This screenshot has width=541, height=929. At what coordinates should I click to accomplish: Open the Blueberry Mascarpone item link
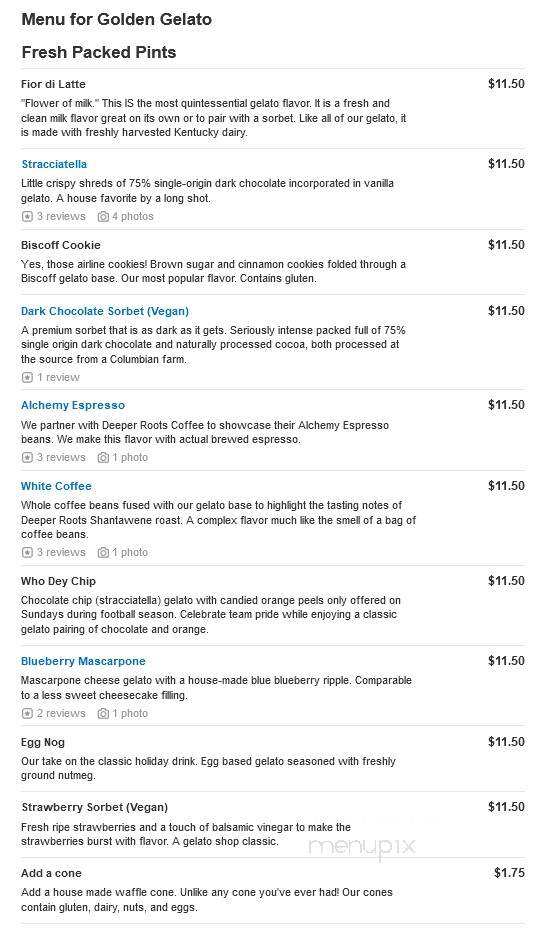83,661
